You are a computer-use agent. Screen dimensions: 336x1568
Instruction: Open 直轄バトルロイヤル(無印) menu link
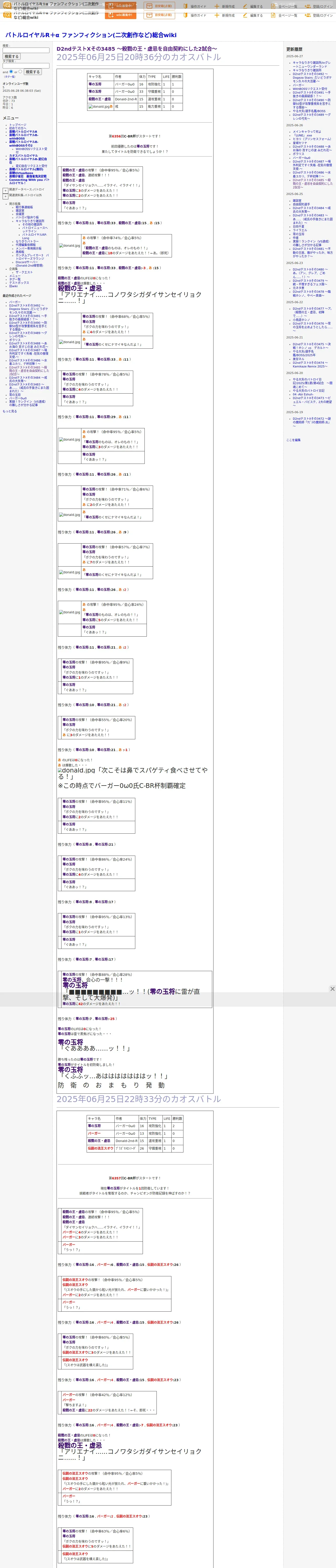[x=26, y=169]
